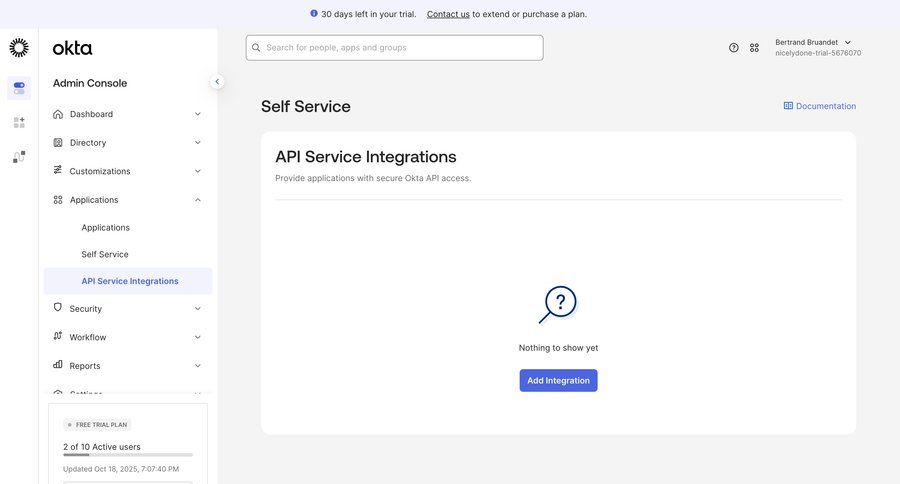Click the Security shield icon

pos(57,308)
